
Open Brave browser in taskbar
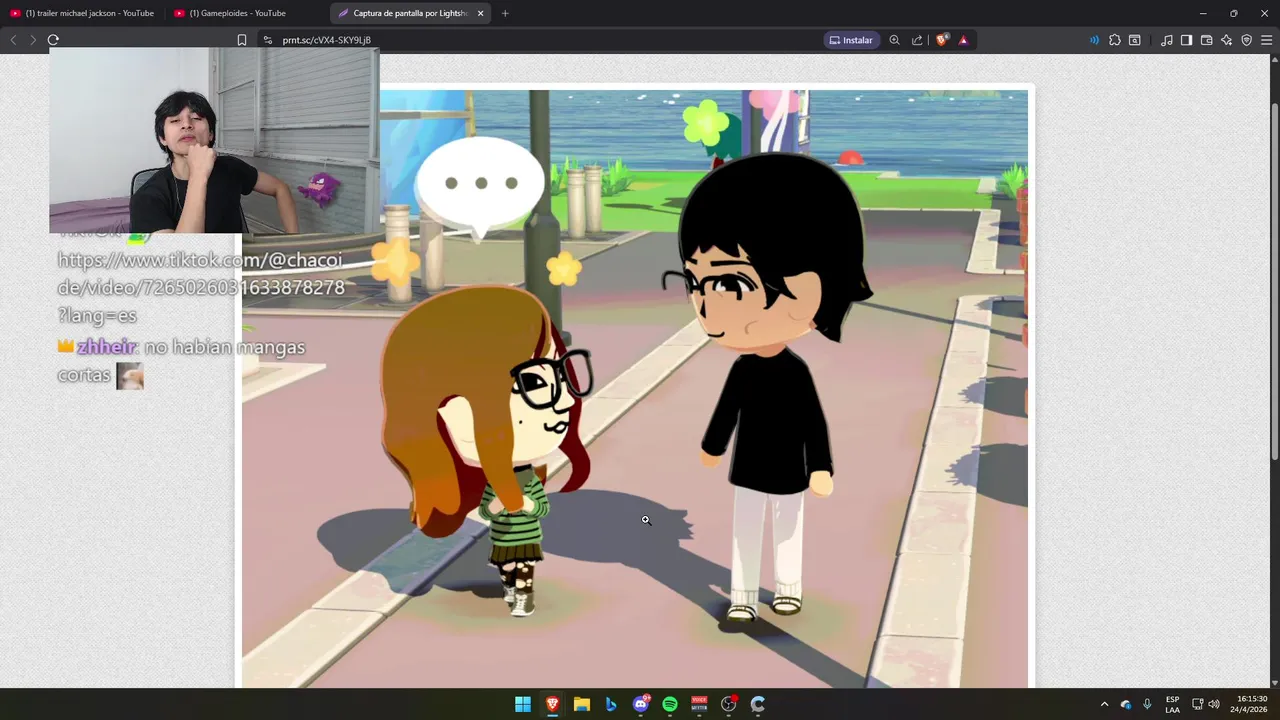click(552, 704)
